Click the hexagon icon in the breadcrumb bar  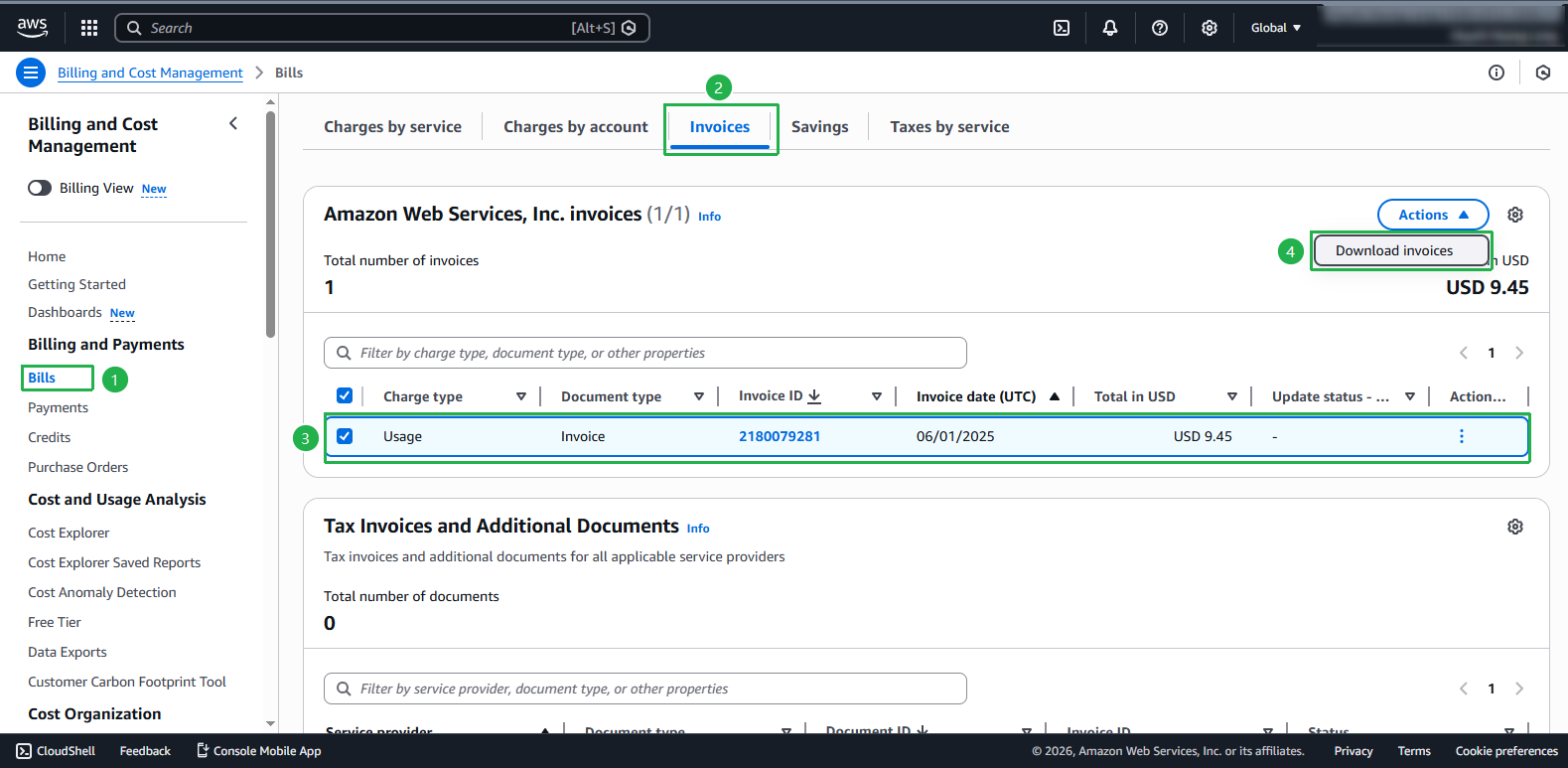1543,73
